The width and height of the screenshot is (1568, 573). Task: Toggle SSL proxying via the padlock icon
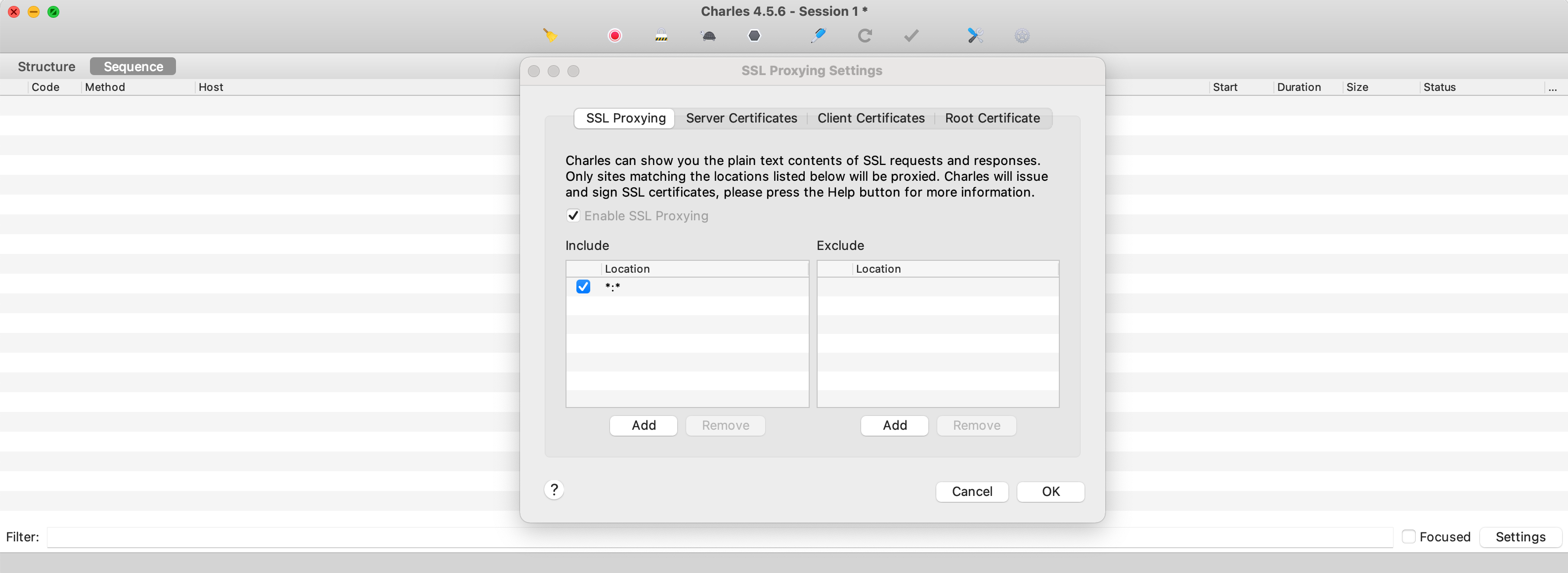click(661, 35)
